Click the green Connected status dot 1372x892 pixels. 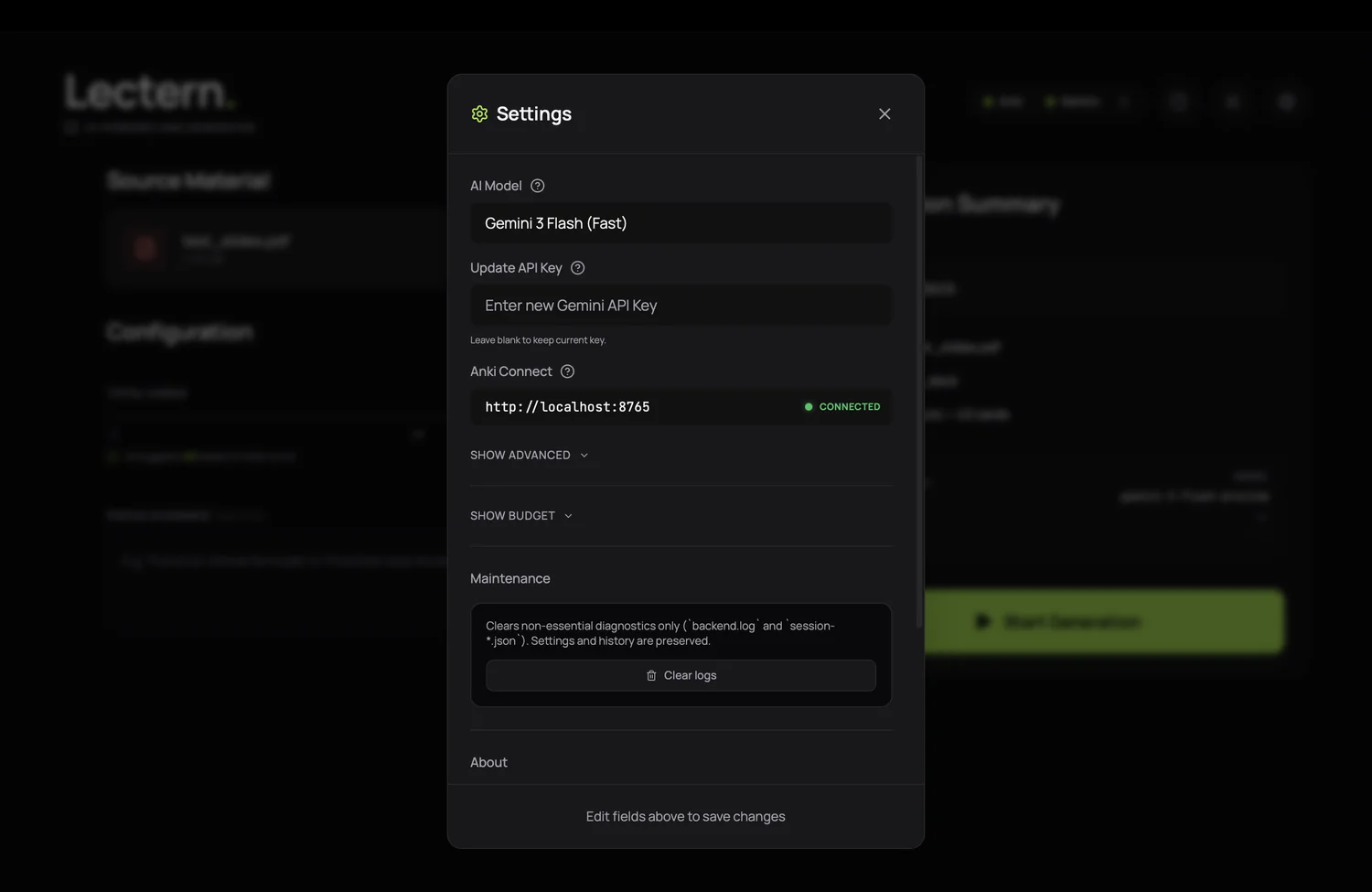pos(809,407)
